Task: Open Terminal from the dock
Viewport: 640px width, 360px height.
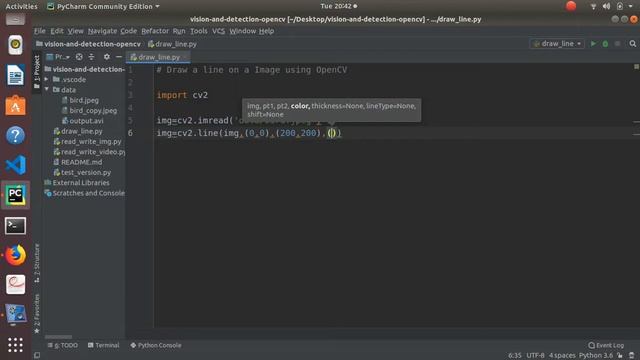Action: [16, 226]
